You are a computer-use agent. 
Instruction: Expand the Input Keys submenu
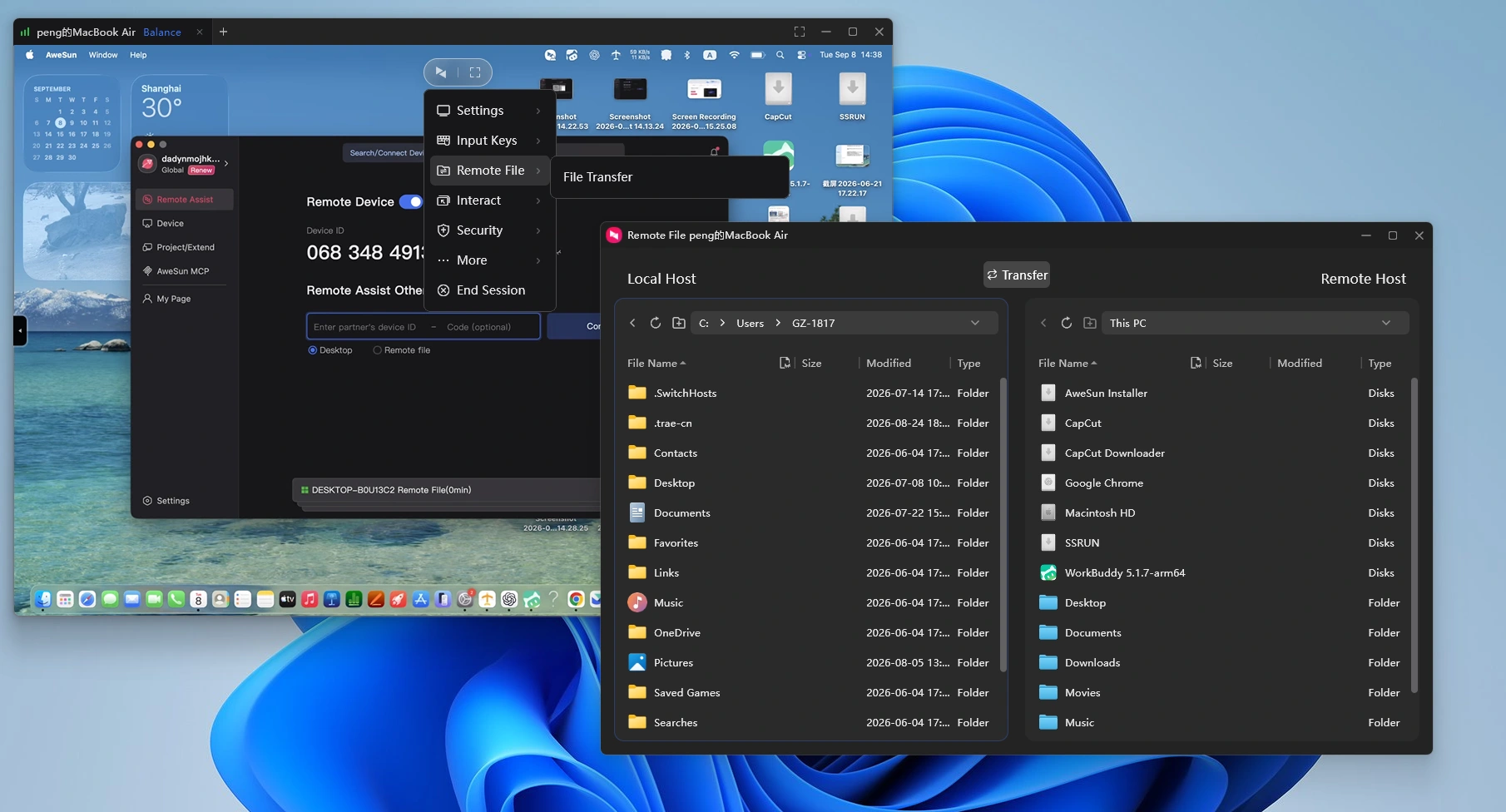(490, 141)
